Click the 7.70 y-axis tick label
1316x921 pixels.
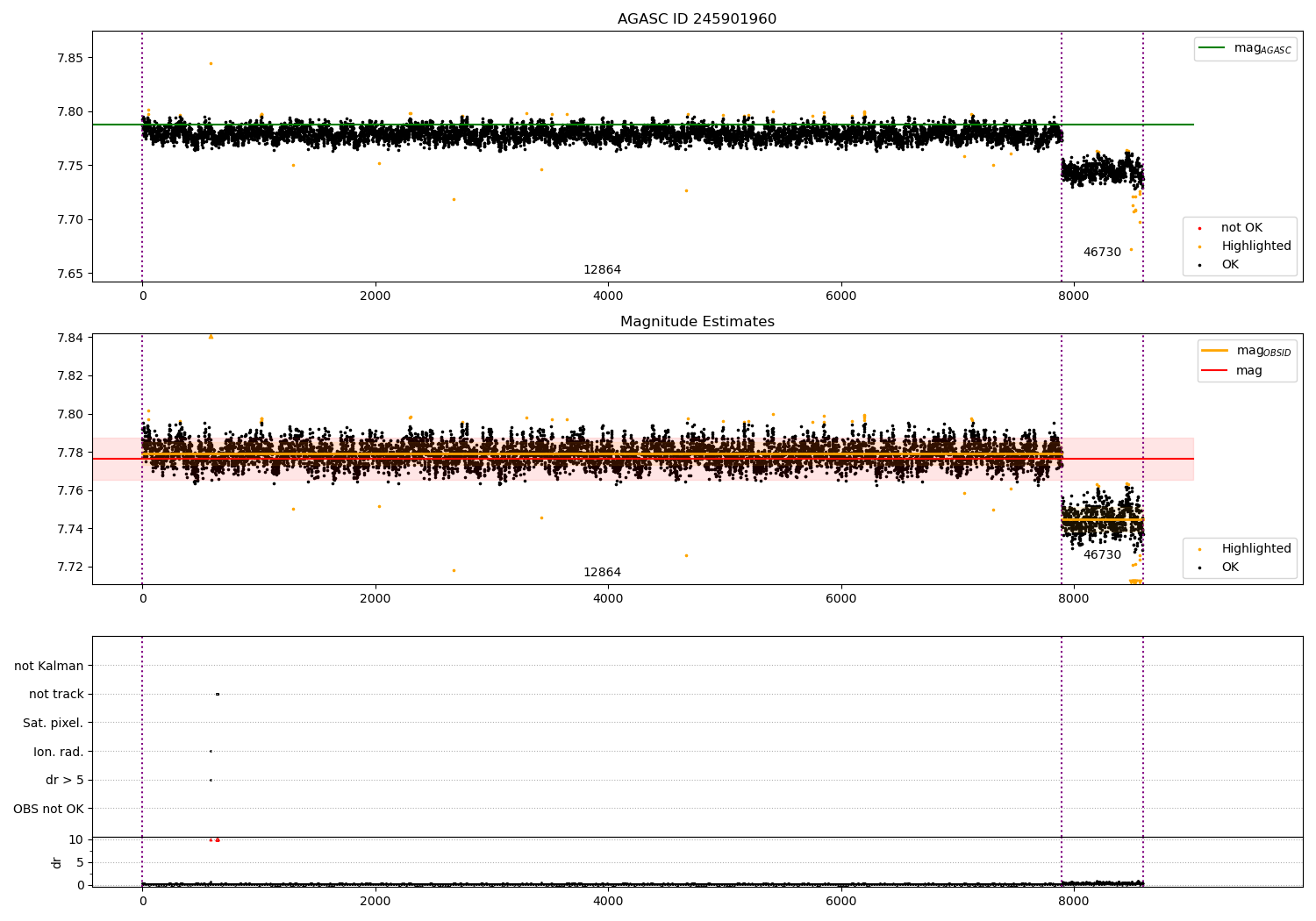coord(70,219)
